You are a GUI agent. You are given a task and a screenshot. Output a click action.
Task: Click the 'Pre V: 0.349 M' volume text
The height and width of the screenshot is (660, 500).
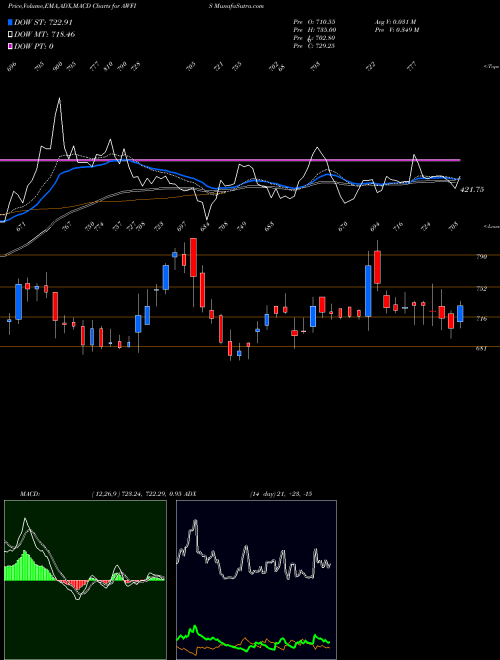point(396,30)
